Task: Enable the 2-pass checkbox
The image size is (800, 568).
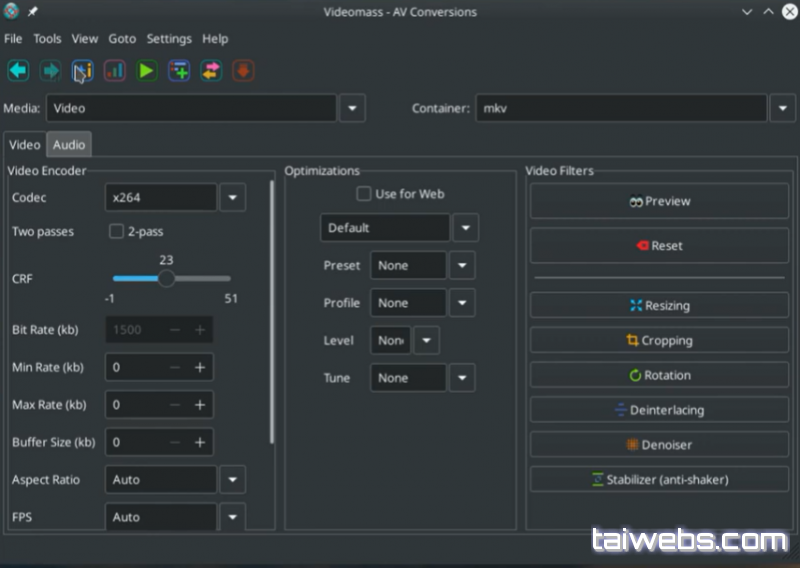Action: [116, 232]
